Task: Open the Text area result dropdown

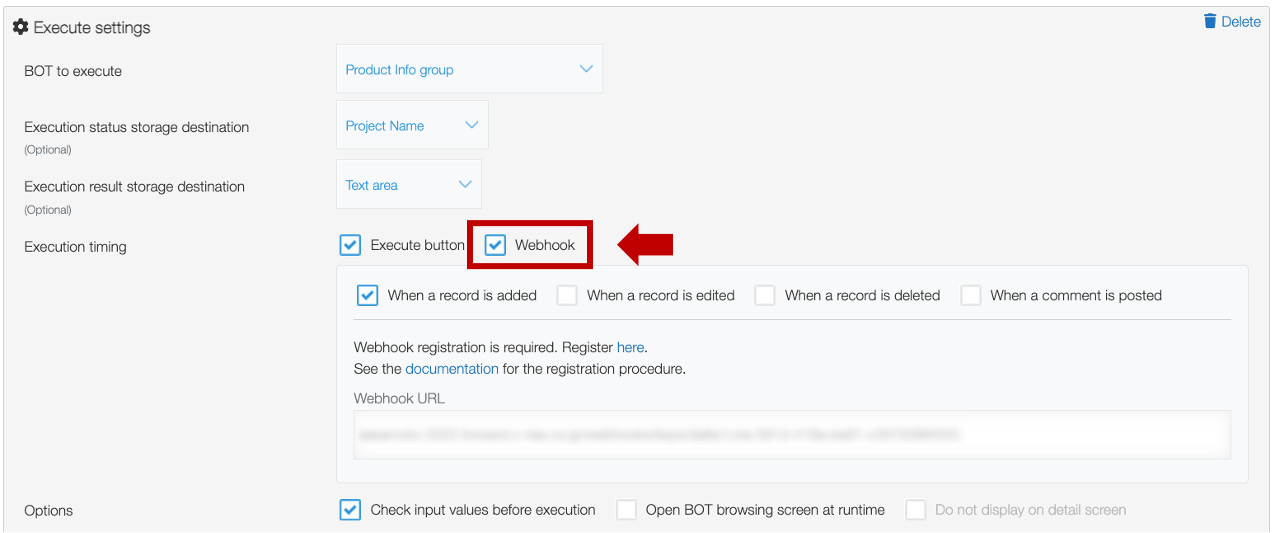Action: click(x=409, y=184)
